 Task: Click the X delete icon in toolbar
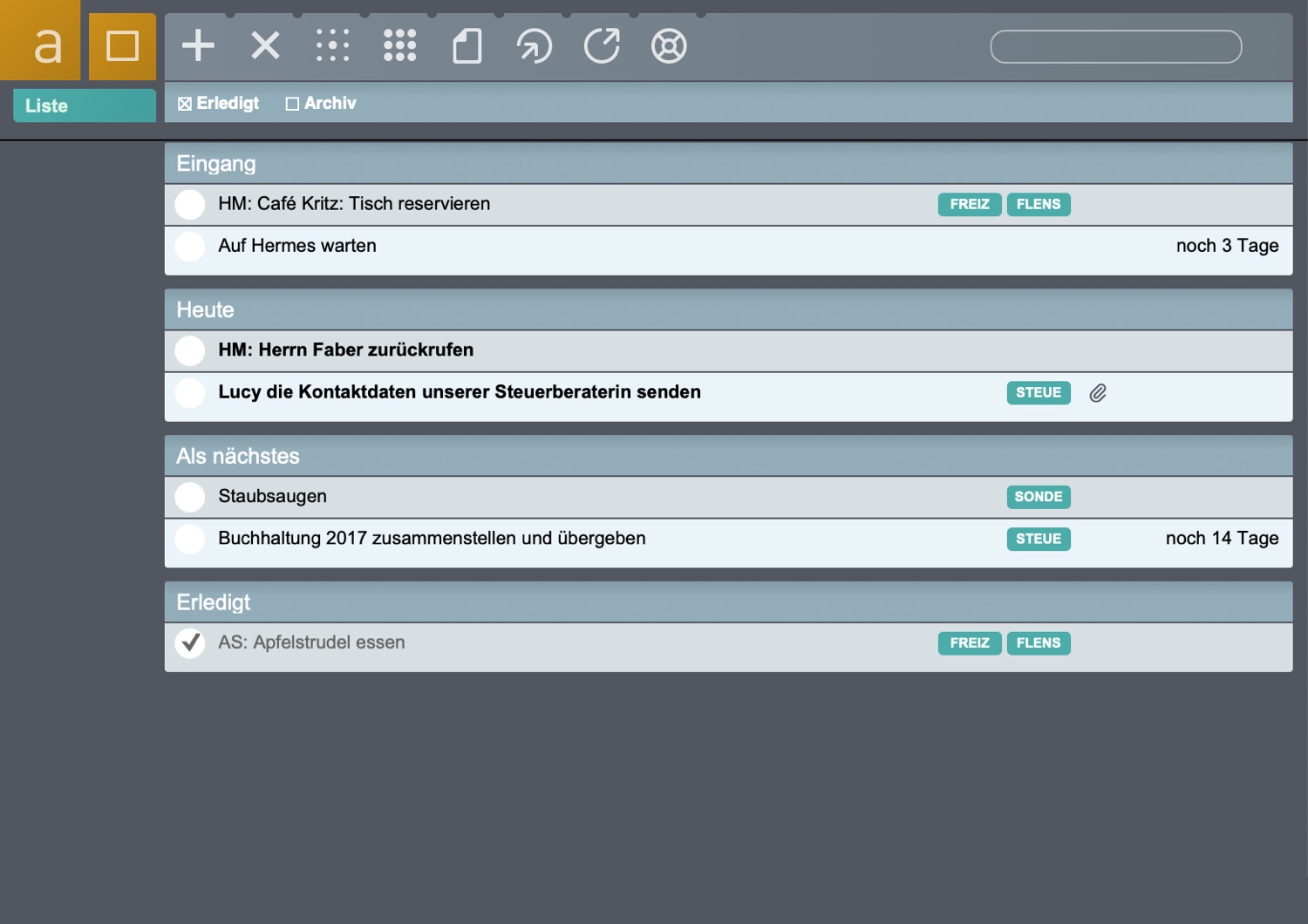click(x=265, y=45)
